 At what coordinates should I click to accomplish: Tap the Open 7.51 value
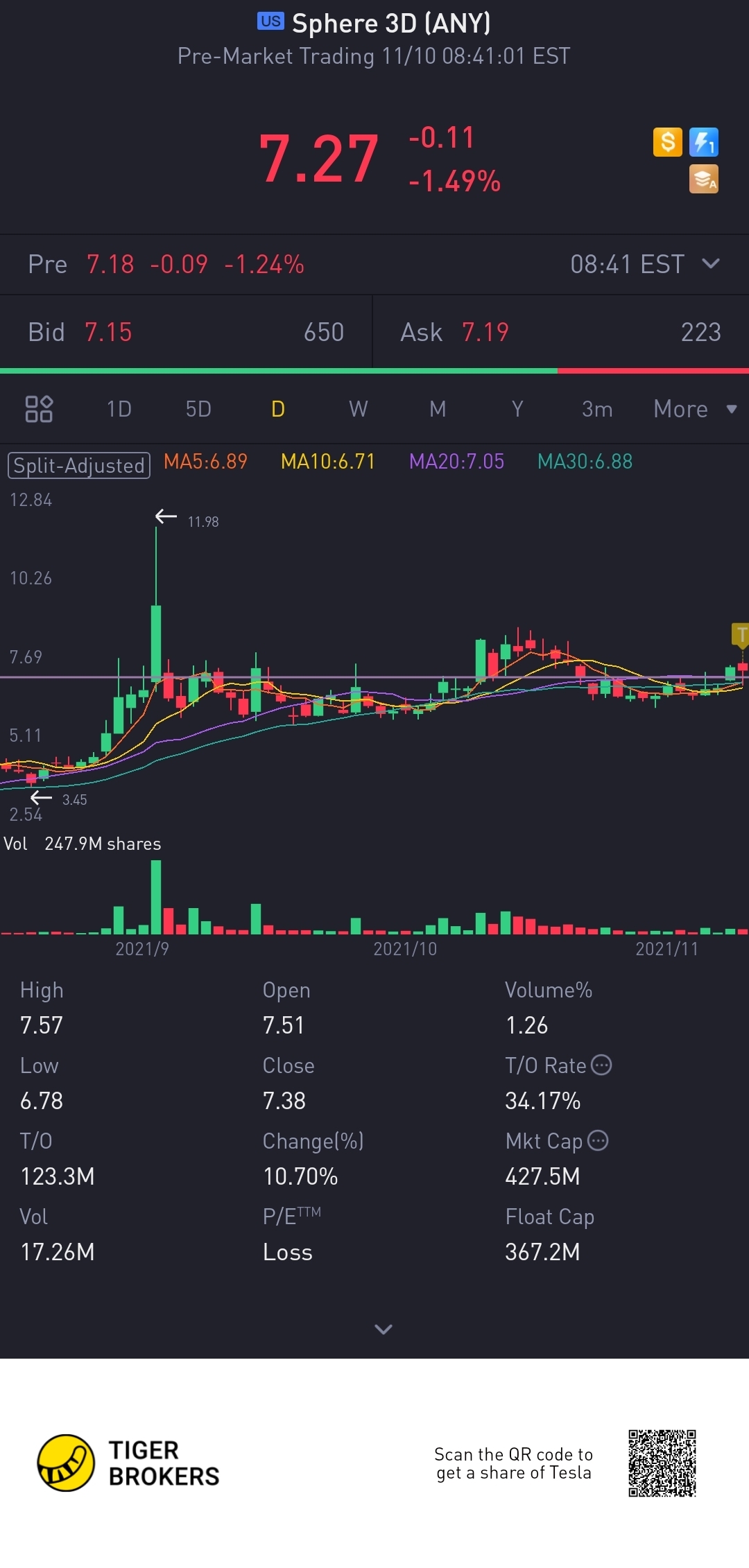tap(284, 1025)
